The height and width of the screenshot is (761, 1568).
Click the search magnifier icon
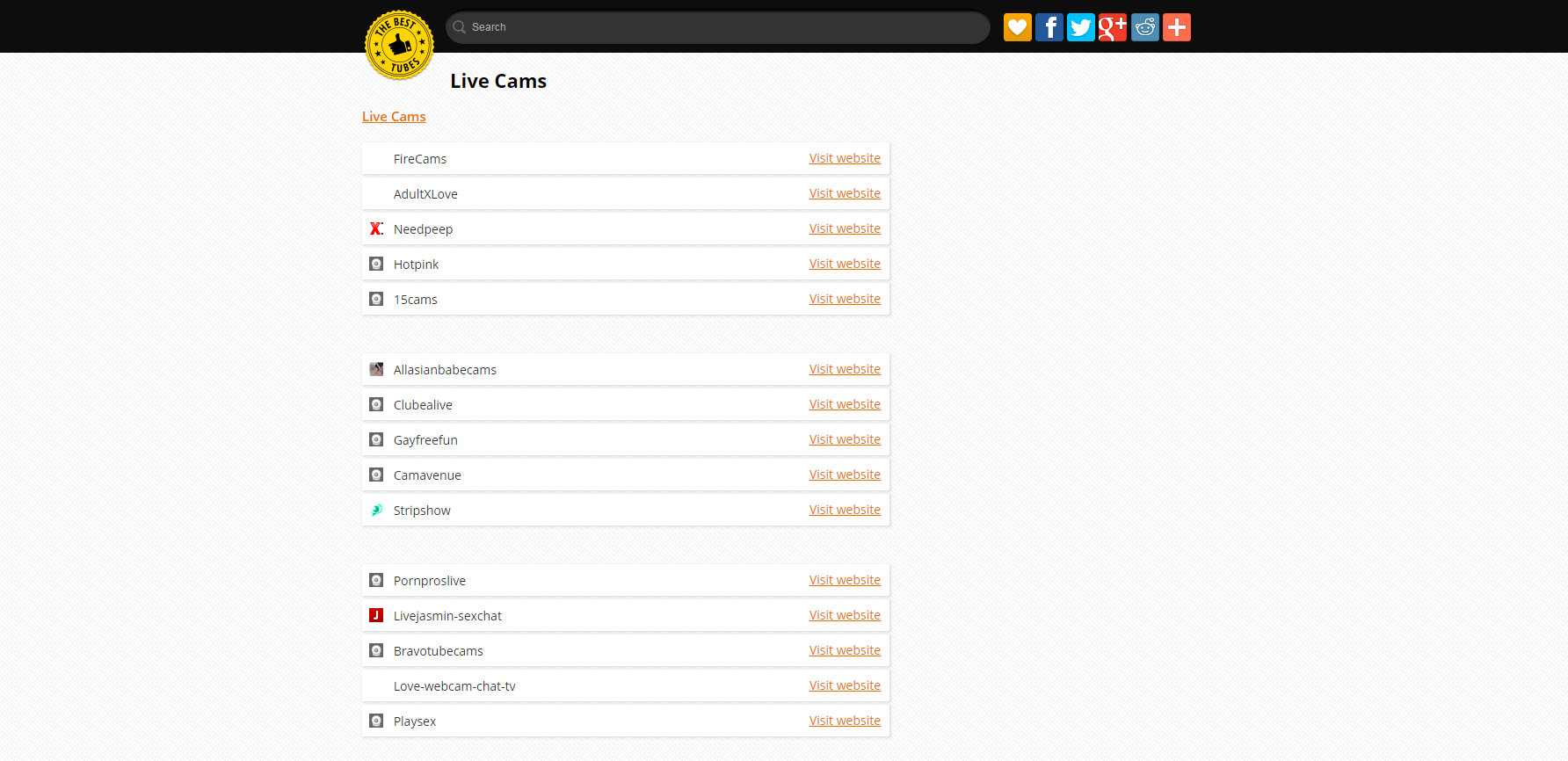pyautogui.click(x=459, y=27)
